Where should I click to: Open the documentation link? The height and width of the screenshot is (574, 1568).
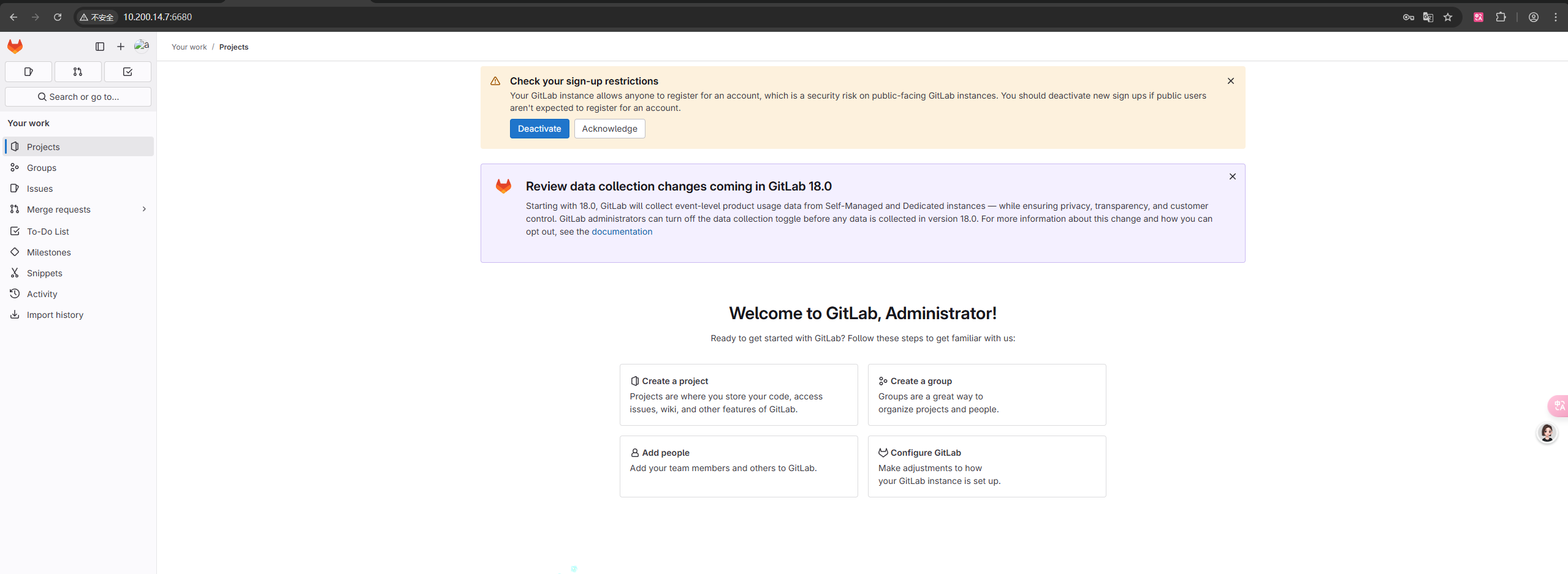tap(622, 232)
